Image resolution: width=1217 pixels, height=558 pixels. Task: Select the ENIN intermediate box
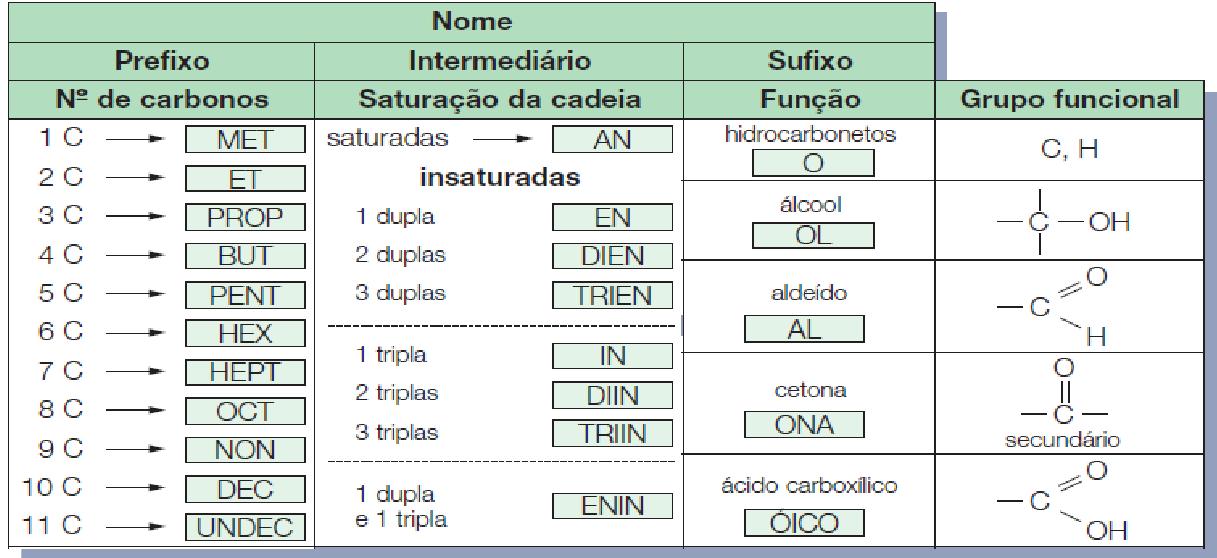click(x=612, y=508)
